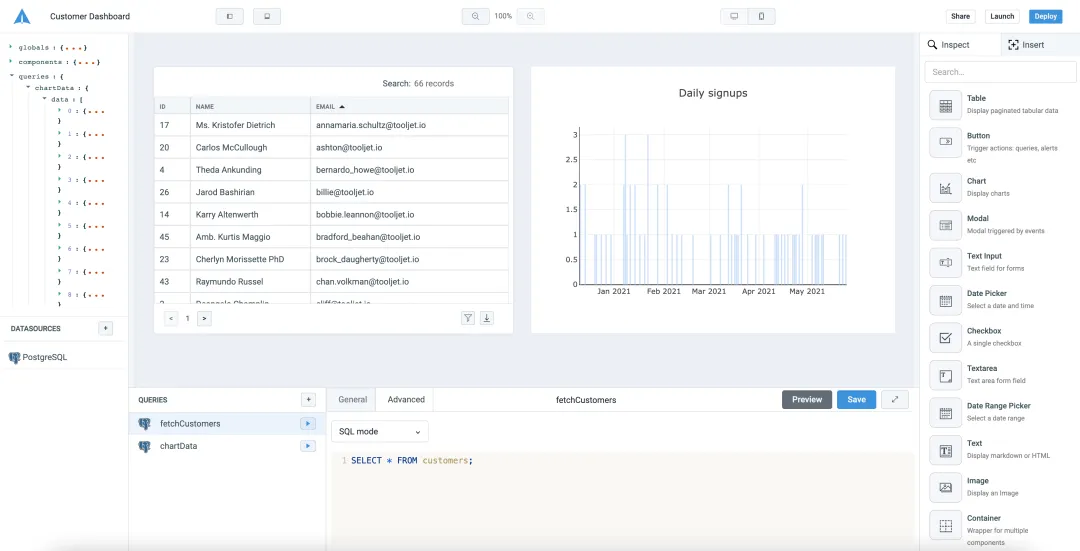Switch to mobile layout view
This screenshot has height=551, width=1080.
[761, 16]
